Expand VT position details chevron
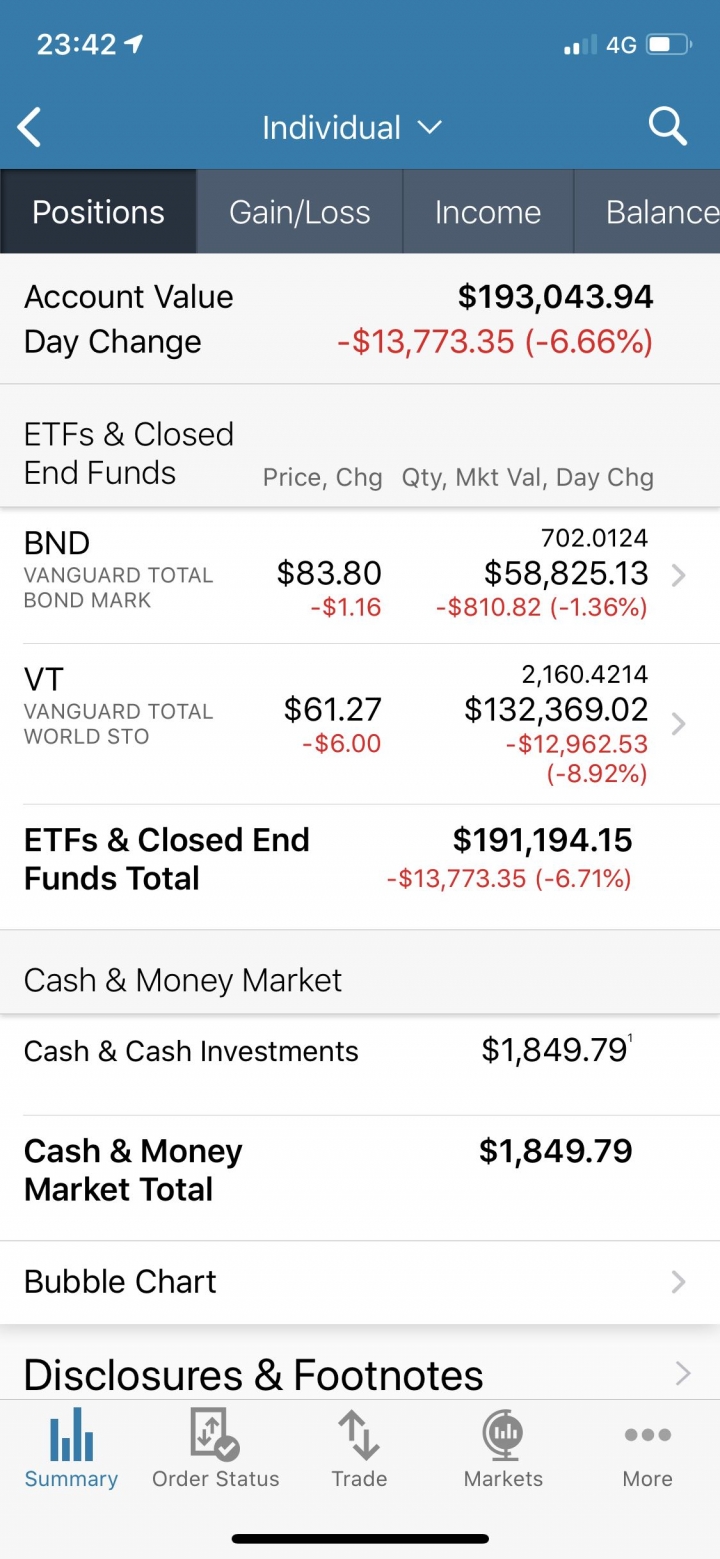Image resolution: width=720 pixels, height=1559 pixels. (x=678, y=723)
